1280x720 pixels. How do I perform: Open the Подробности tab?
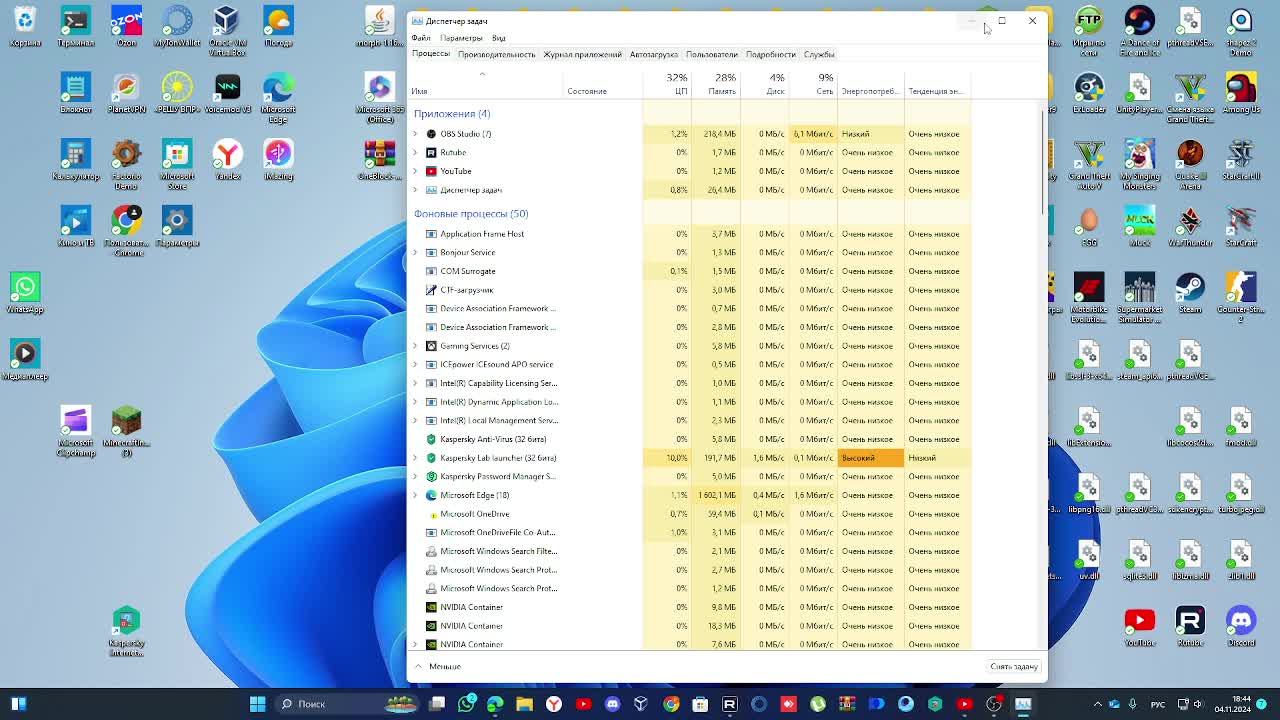(x=771, y=54)
